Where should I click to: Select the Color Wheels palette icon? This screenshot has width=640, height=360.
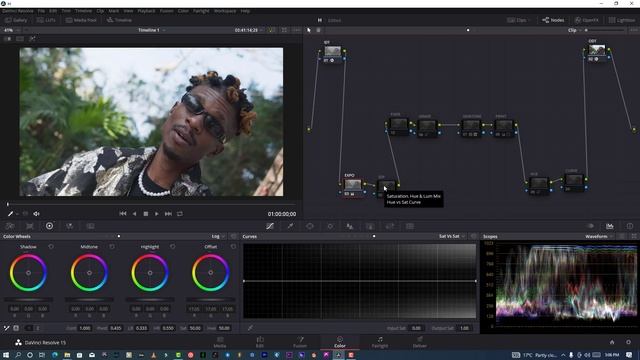pyautogui.click(x=49, y=226)
